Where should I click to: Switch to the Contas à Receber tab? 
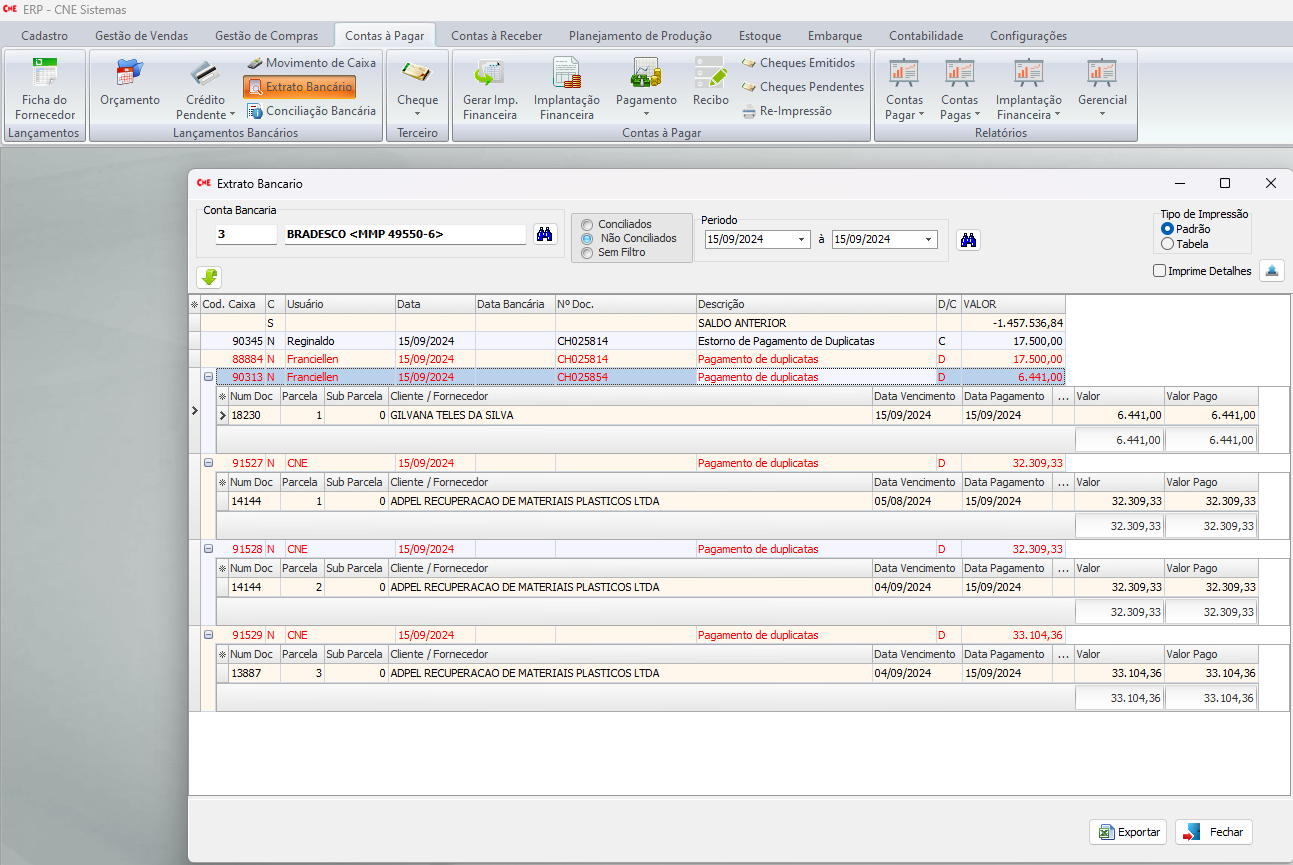(496, 36)
